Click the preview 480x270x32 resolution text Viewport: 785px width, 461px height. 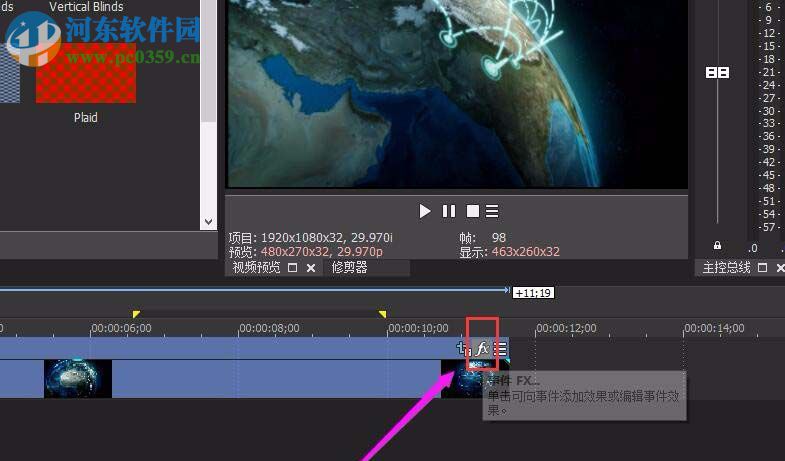click(321, 252)
